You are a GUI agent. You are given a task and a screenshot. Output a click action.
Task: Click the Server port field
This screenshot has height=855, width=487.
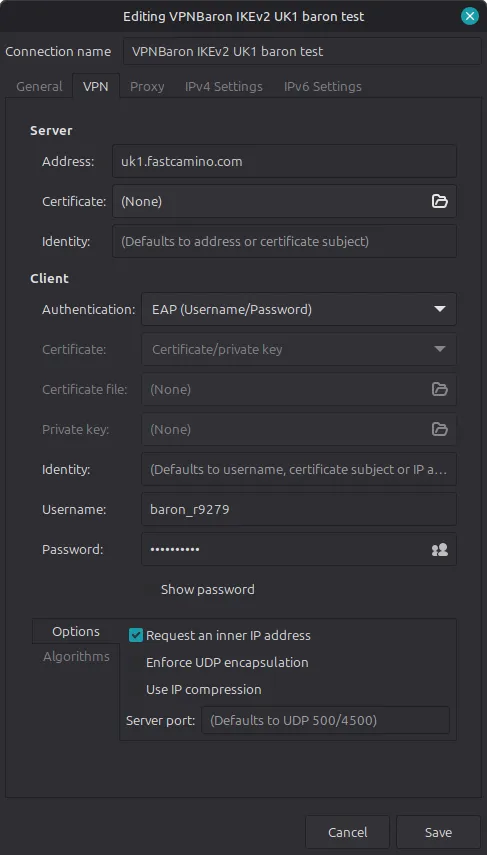pyautogui.click(x=325, y=720)
